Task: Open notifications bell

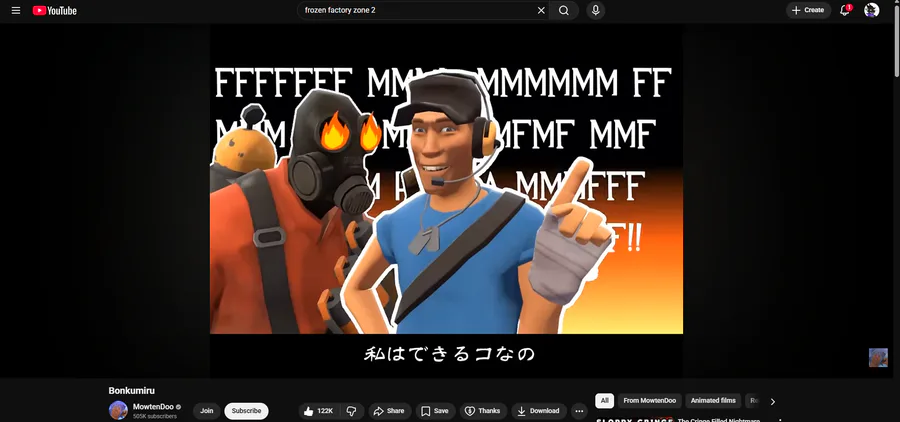Action: (x=844, y=10)
